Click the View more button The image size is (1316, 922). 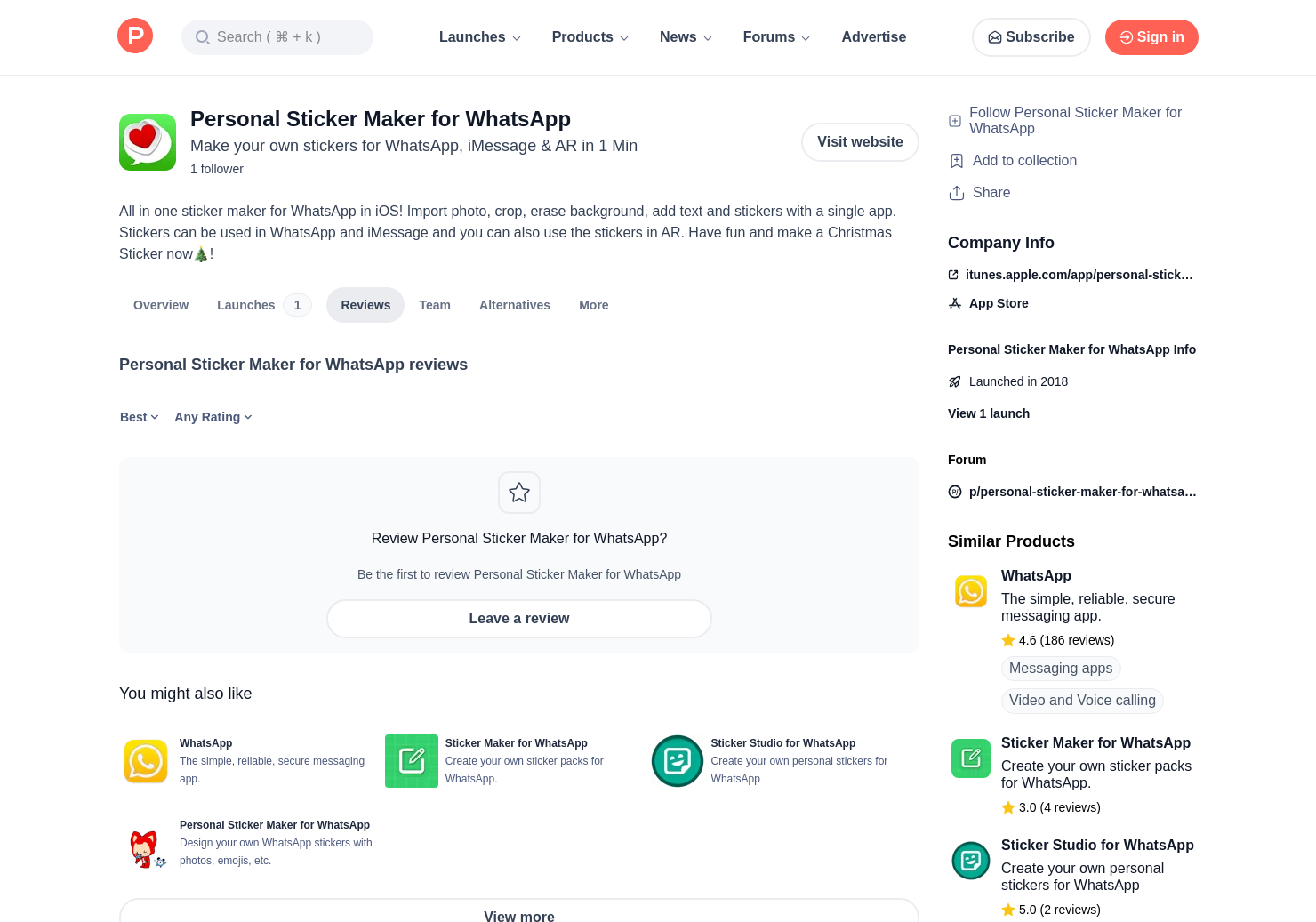click(519, 910)
